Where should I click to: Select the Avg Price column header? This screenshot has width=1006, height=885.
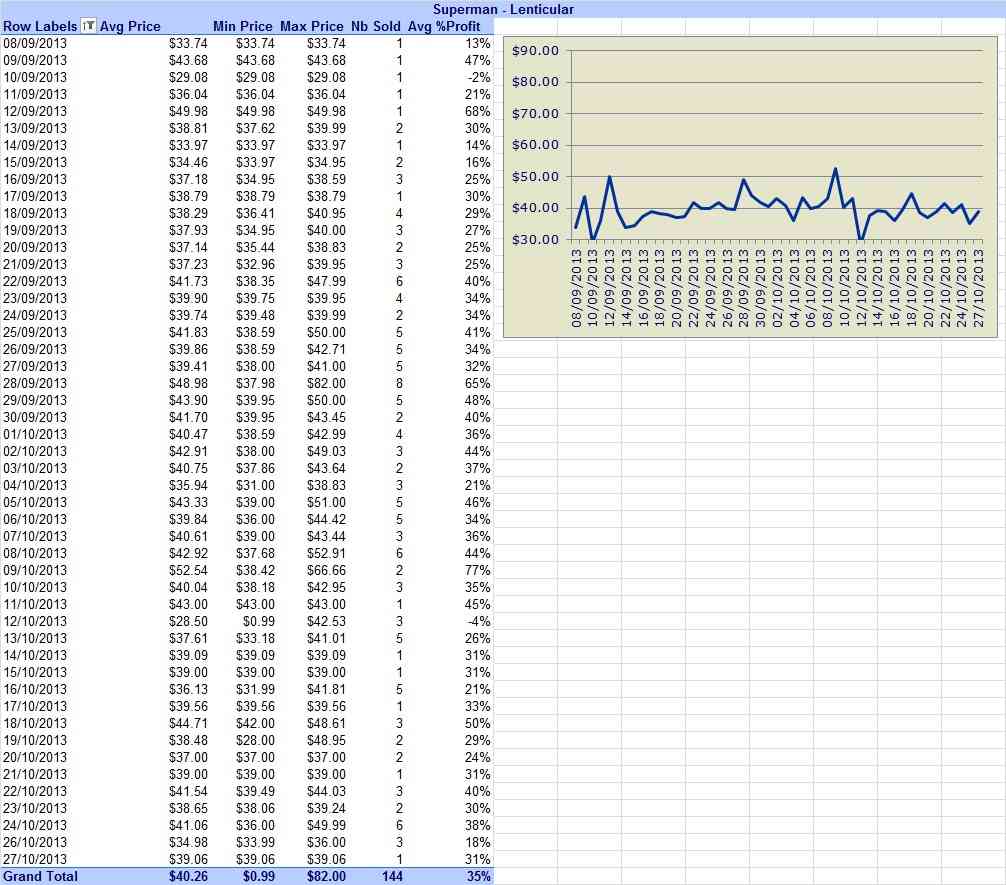click(130, 26)
